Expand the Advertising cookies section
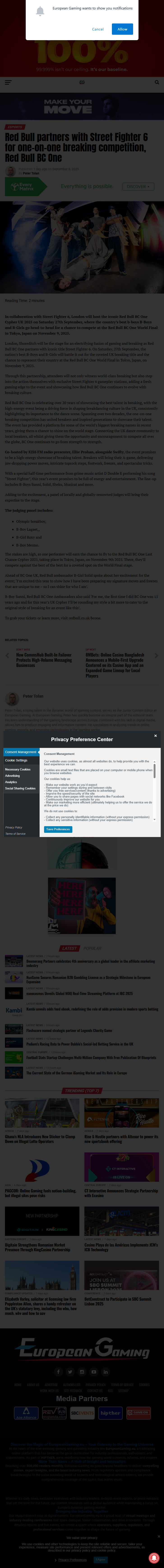This screenshot has width=164, height=1568. 12,775
